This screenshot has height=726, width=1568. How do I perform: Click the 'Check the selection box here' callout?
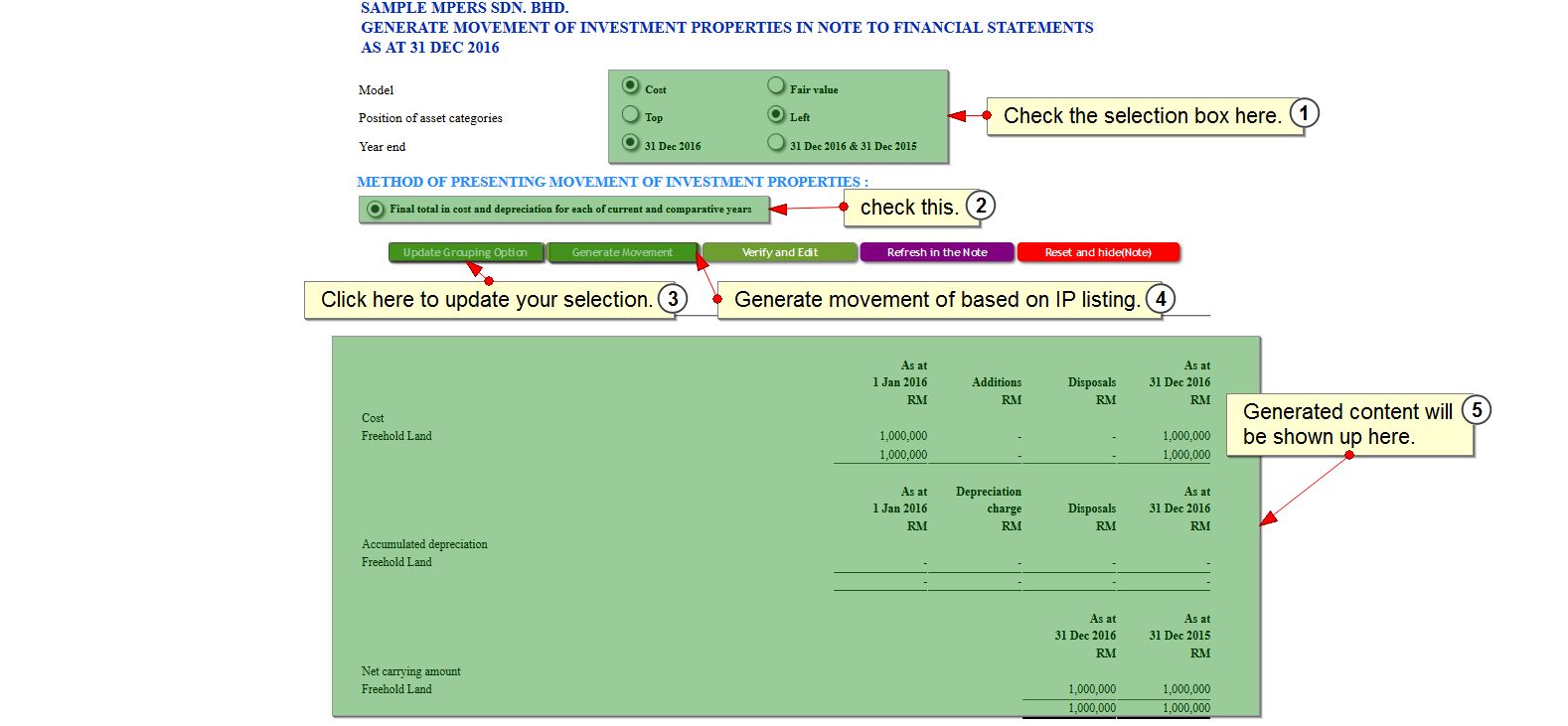(x=1141, y=116)
